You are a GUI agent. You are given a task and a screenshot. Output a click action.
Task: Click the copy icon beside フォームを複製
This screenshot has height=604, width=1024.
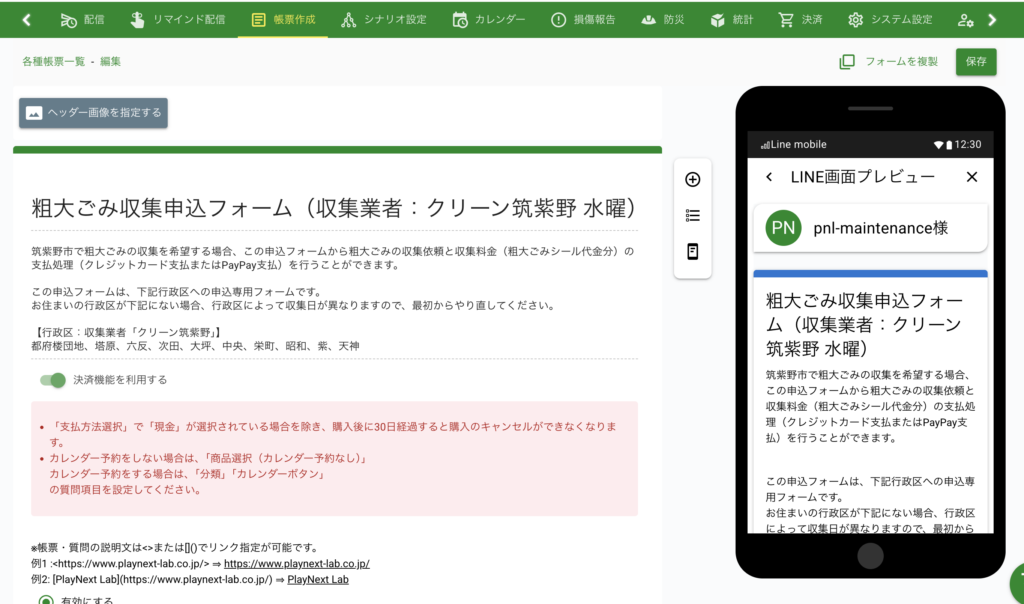pos(846,61)
